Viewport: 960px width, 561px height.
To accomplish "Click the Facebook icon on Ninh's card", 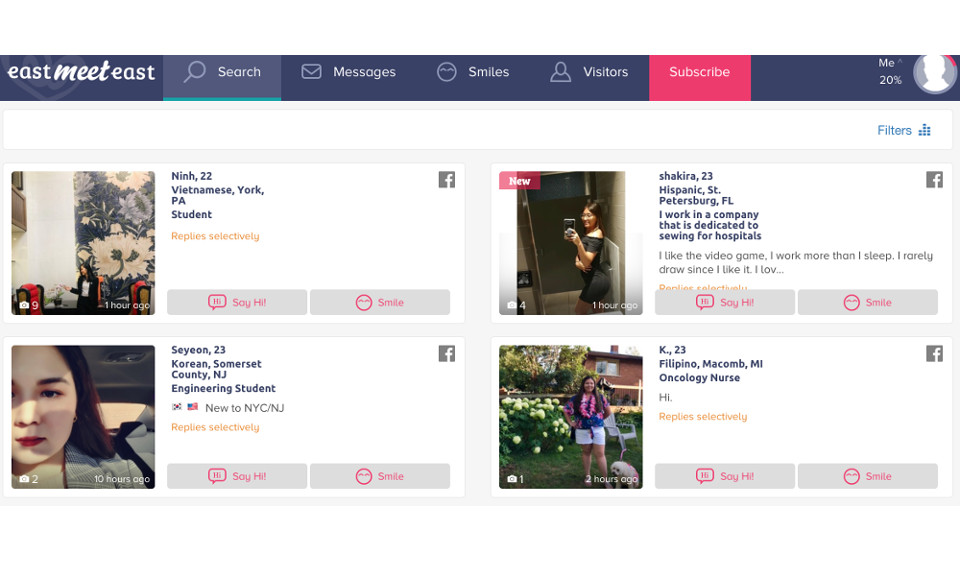I will pos(447,180).
